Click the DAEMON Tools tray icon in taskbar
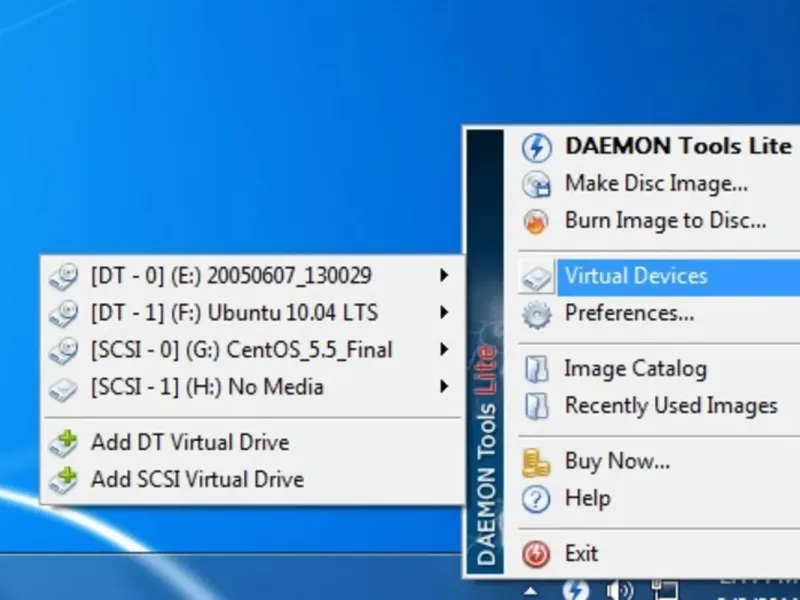The width and height of the screenshot is (800, 600). [x=576, y=590]
